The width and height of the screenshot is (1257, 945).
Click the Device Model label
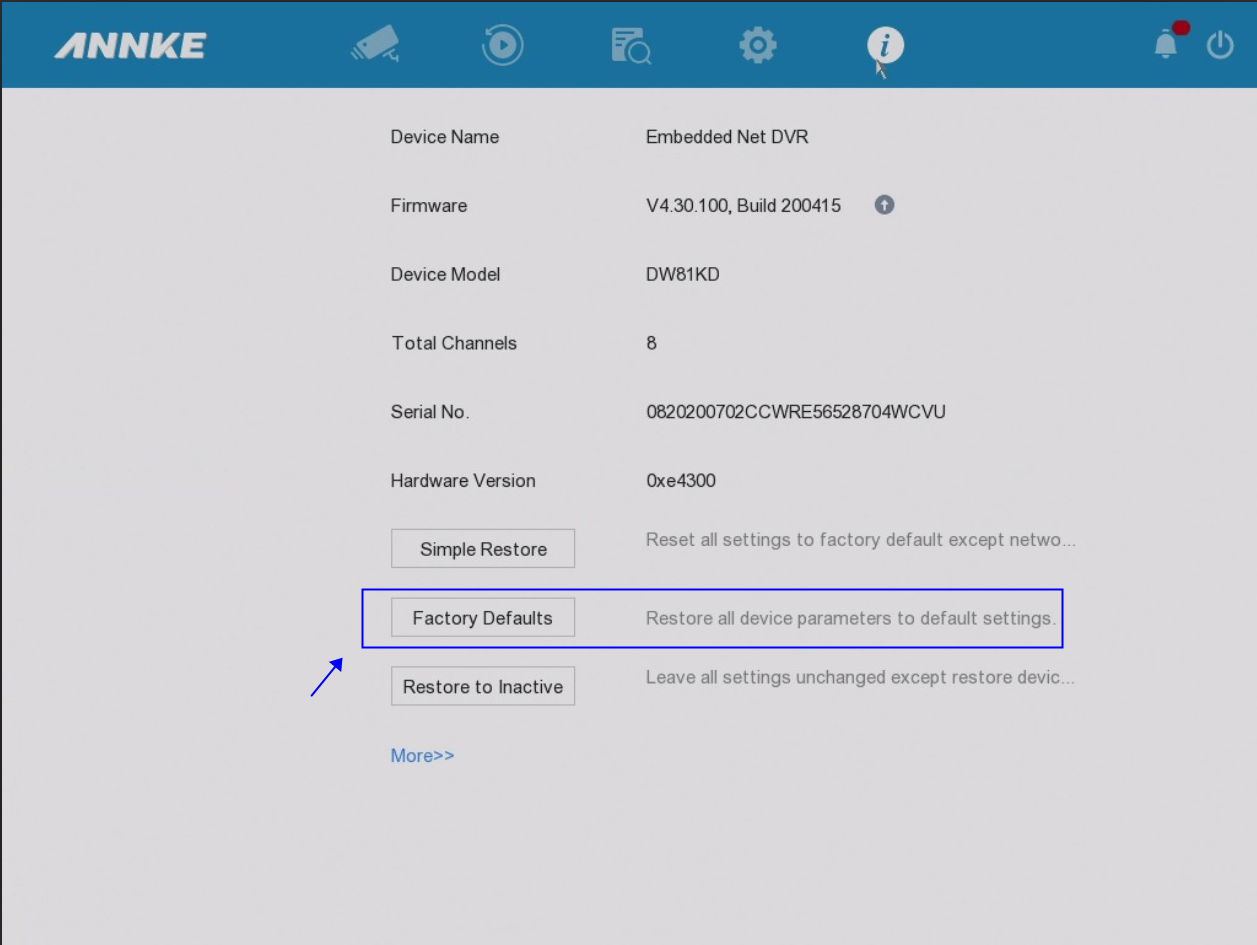[446, 275]
